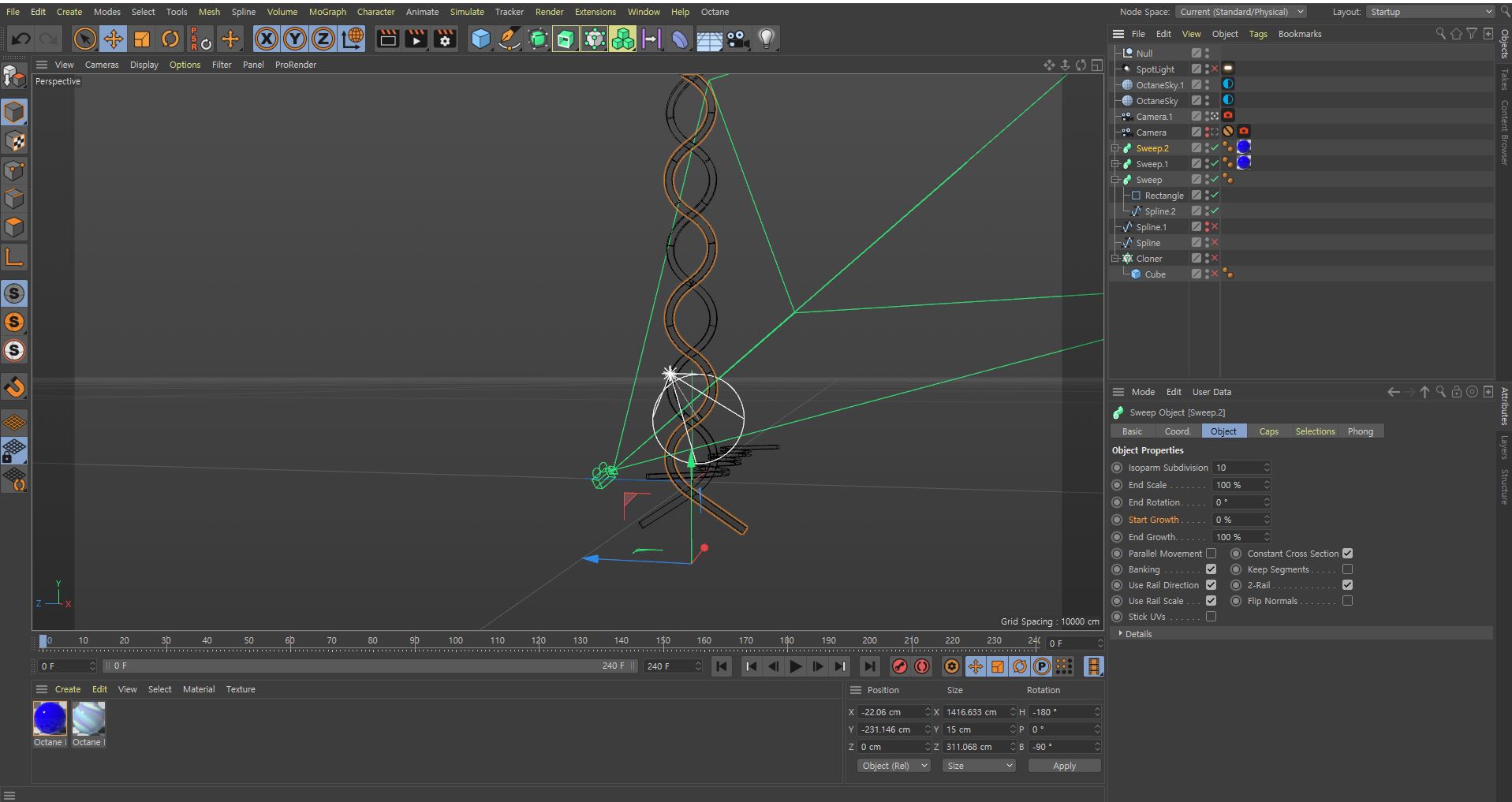The width and height of the screenshot is (1512, 802).
Task: Toggle the Enable Snap magnet icon
Action: [x=14, y=387]
